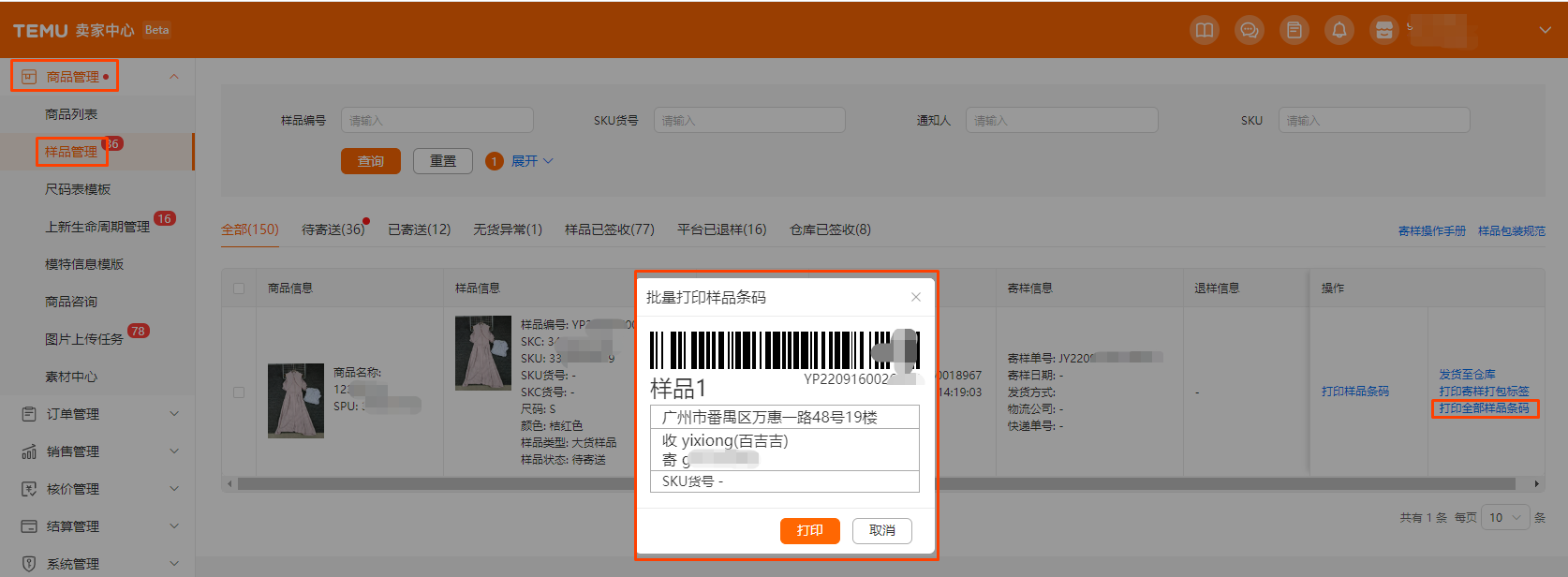This screenshot has height=577, width=1568.
Task: Open the notification bell icon
Action: (x=1339, y=30)
